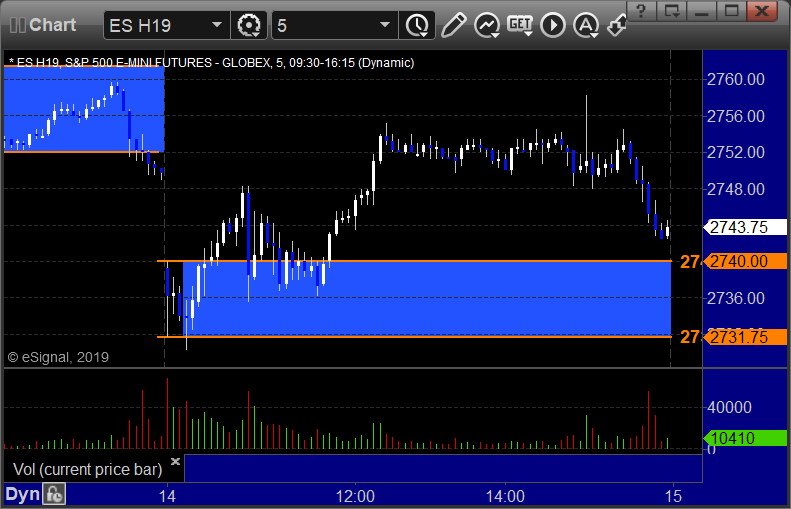Click the Chart window grip icon
The height and width of the screenshot is (509, 791).
tap(17, 25)
